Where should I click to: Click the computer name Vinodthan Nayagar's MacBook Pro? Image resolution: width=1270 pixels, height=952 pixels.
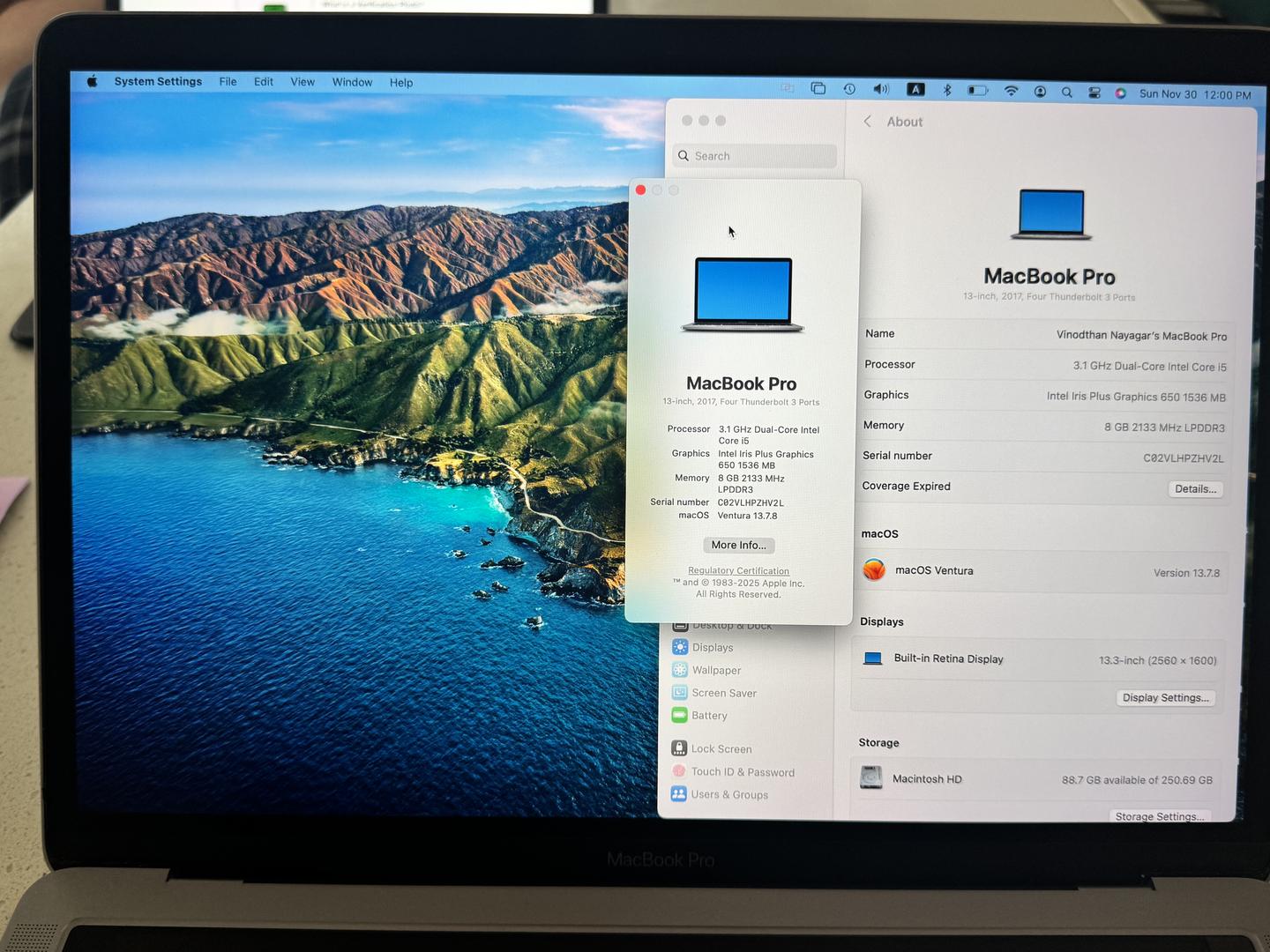(x=1141, y=336)
